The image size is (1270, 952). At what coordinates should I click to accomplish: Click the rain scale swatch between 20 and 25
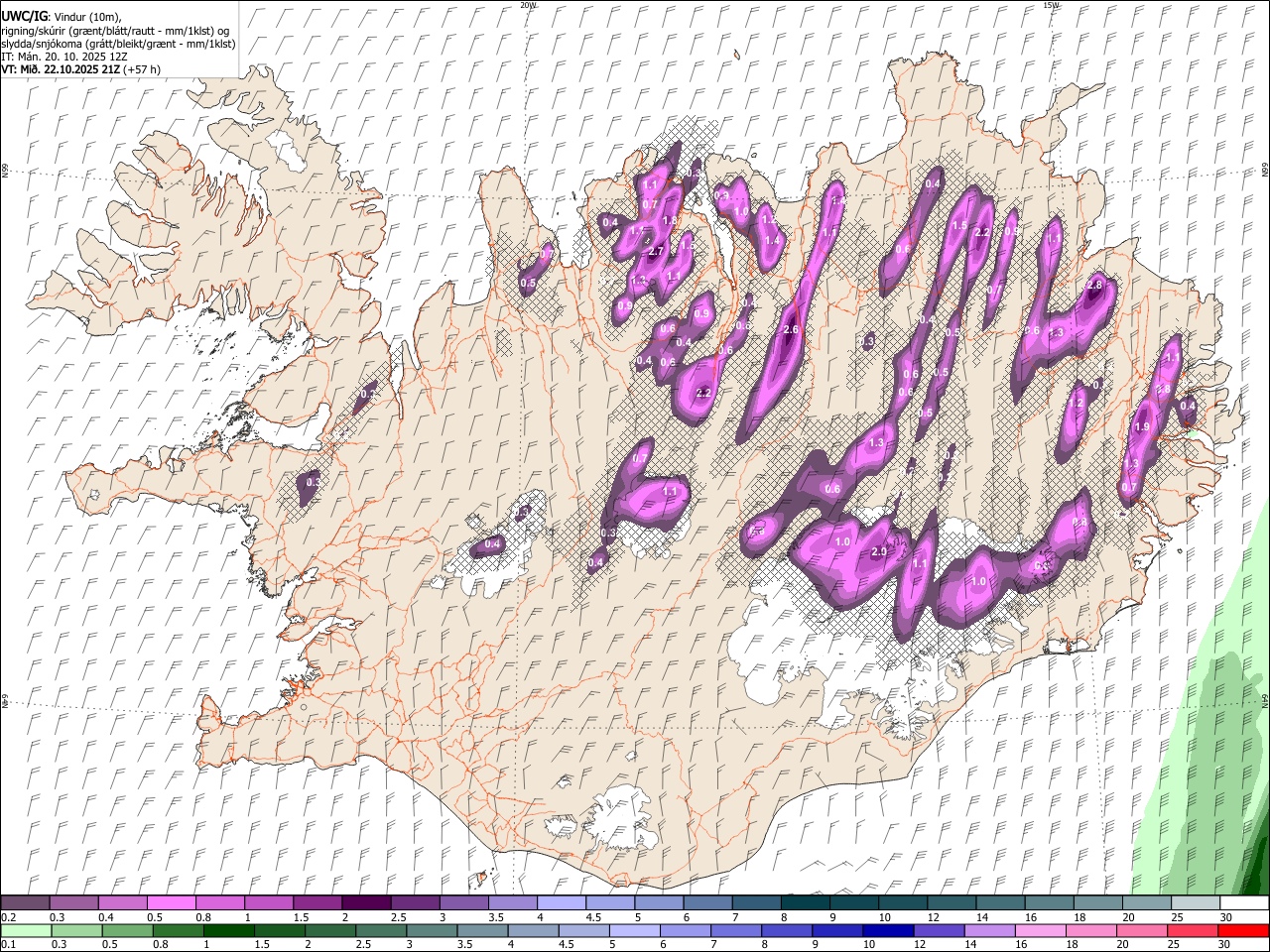point(1142,930)
